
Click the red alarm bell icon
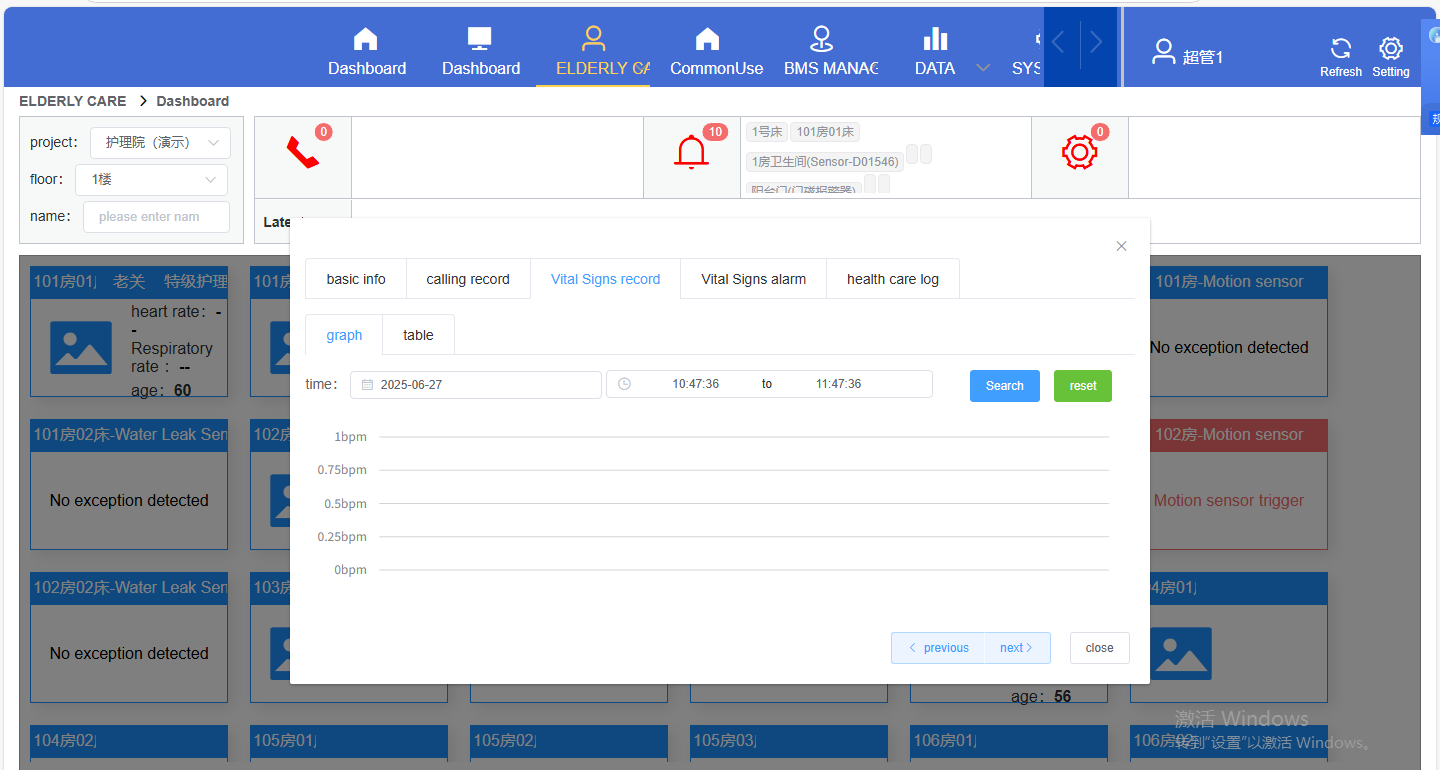(691, 153)
